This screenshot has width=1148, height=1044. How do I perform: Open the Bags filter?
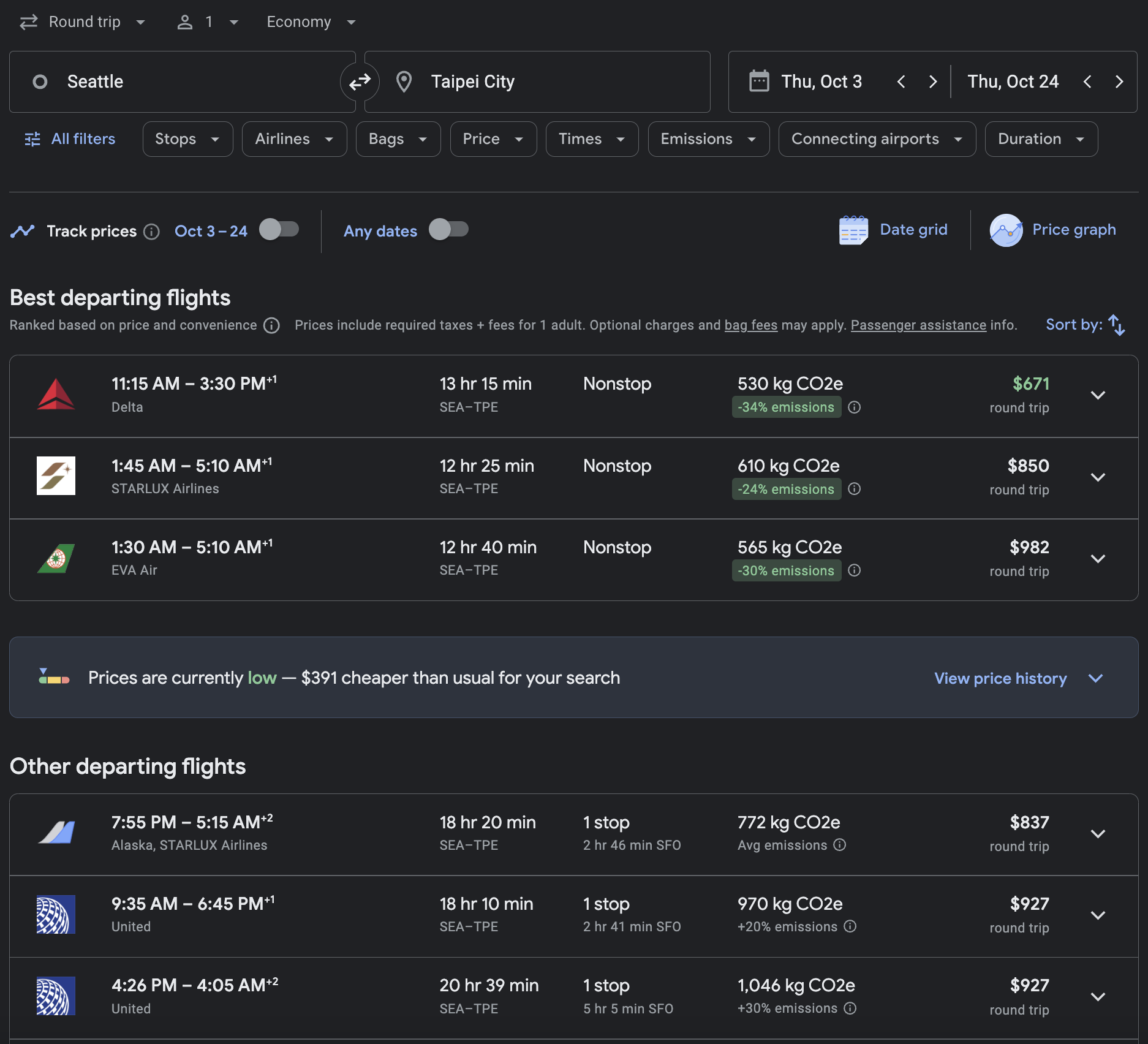[x=398, y=139]
